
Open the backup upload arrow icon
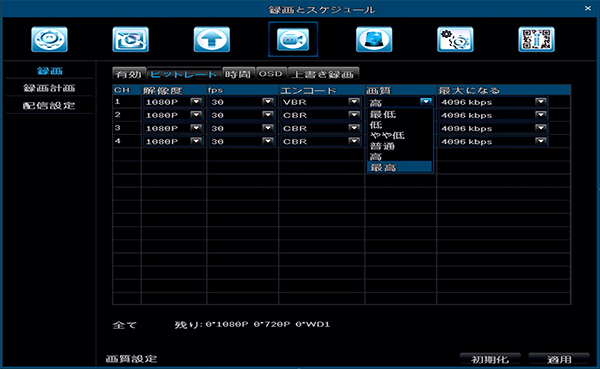(212, 39)
